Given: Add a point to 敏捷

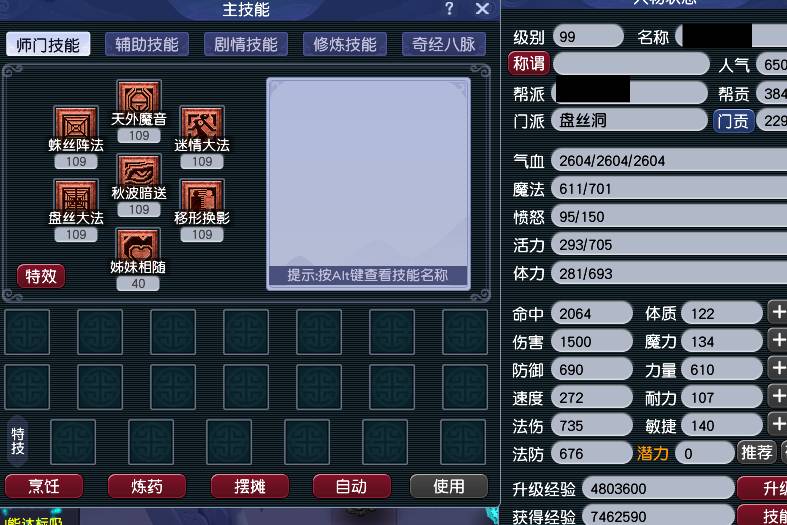Looking at the screenshot, I should tap(778, 425).
